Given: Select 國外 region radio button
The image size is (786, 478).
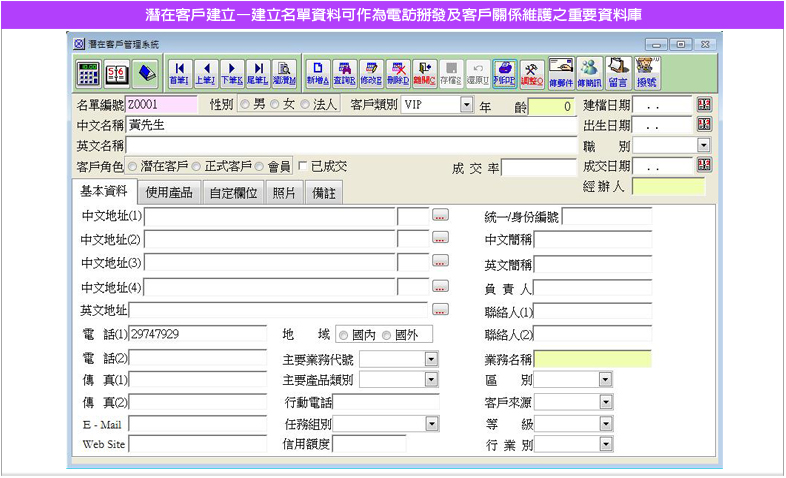Looking at the screenshot, I should pos(387,335).
